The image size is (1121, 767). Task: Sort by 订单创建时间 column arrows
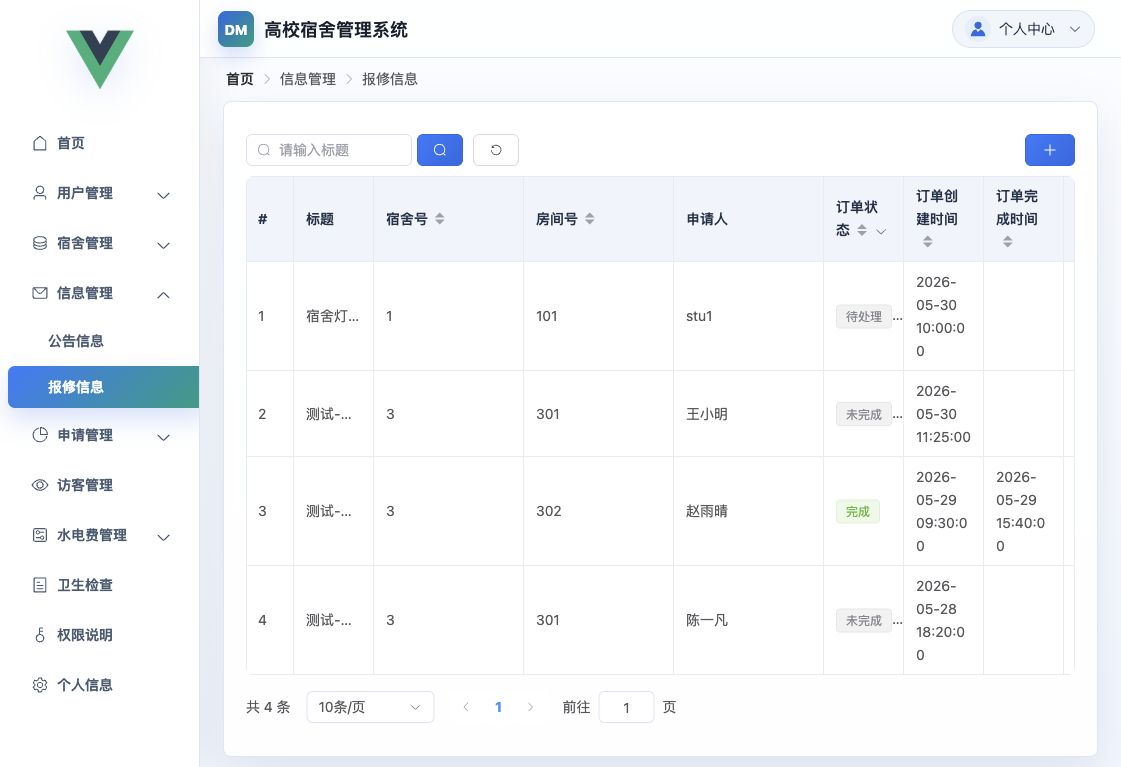(x=927, y=242)
